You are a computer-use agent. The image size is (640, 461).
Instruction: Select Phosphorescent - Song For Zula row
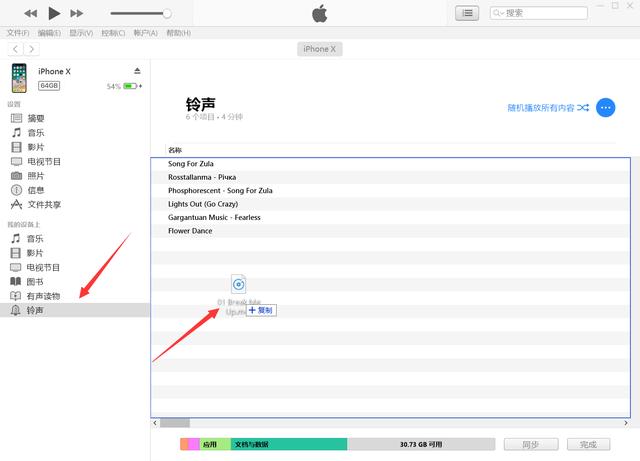390,191
